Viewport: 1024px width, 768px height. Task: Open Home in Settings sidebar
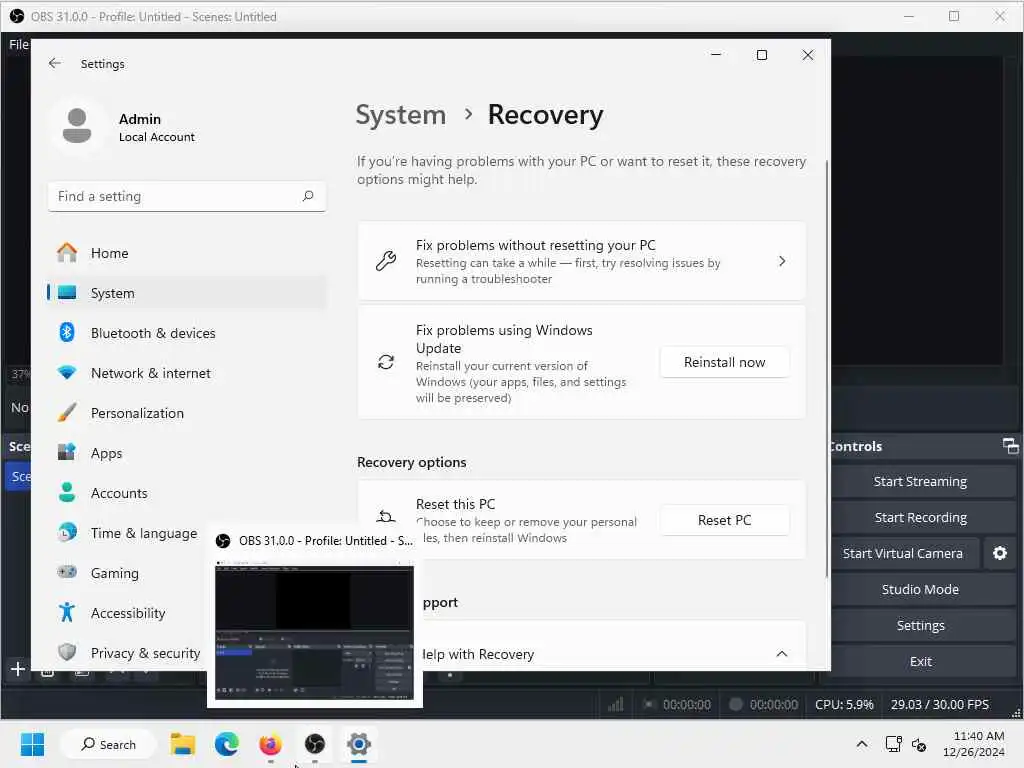pyautogui.click(x=187, y=253)
